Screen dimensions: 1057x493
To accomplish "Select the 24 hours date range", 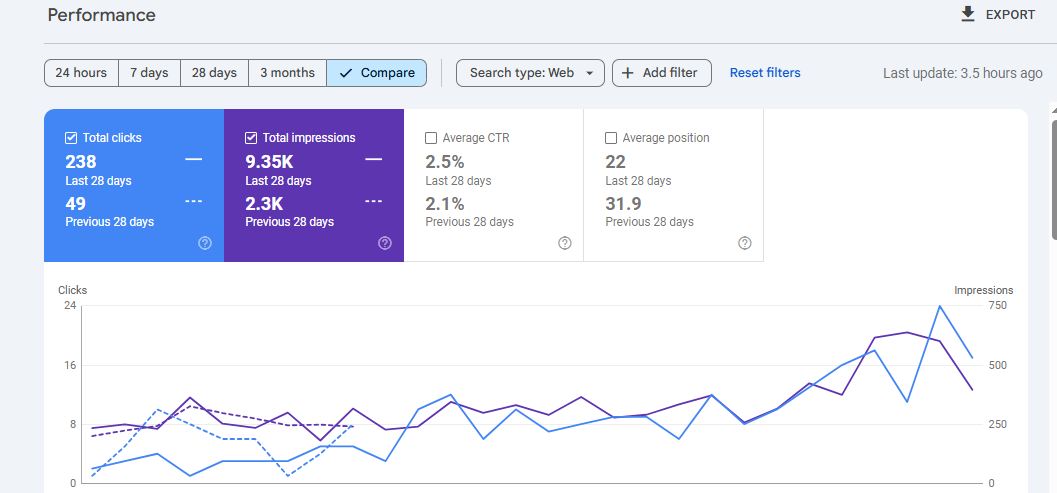I will (81, 73).
